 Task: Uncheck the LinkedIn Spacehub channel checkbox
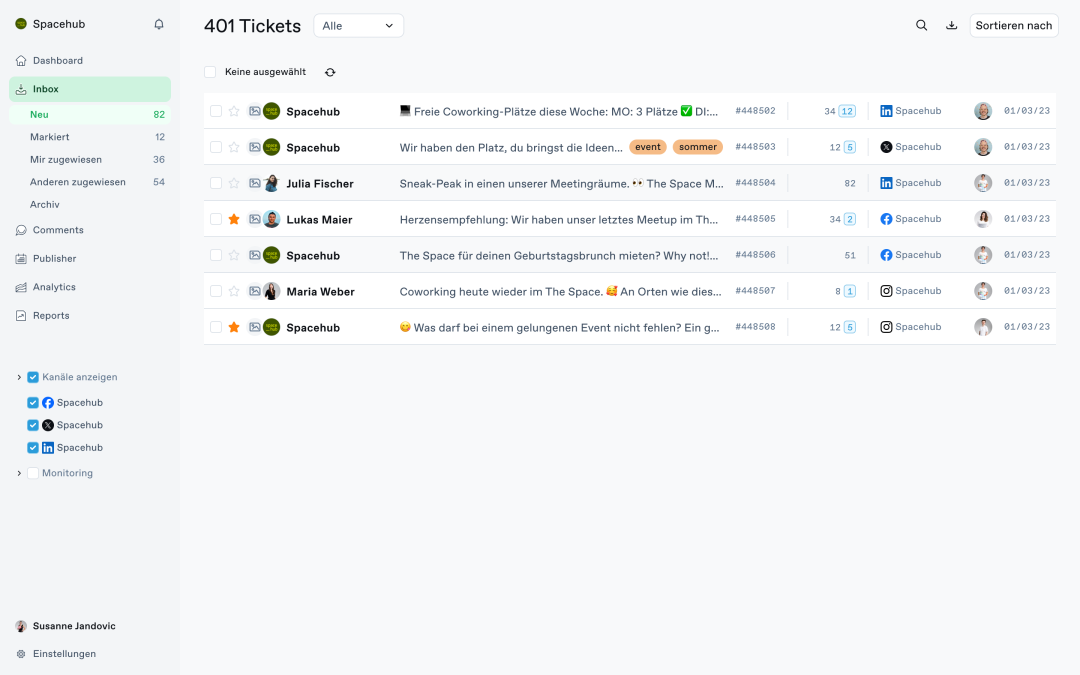click(x=33, y=448)
